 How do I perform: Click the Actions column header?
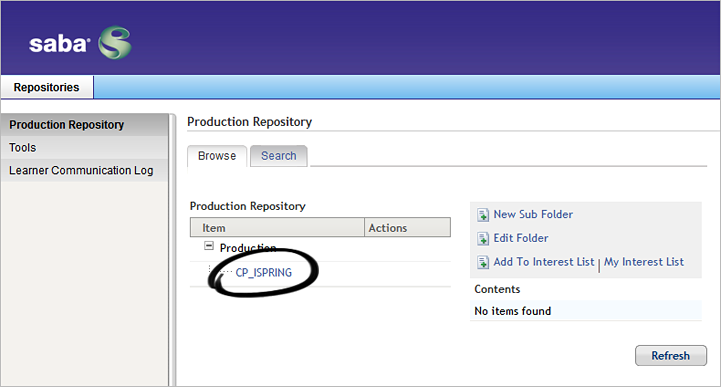(x=407, y=228)
